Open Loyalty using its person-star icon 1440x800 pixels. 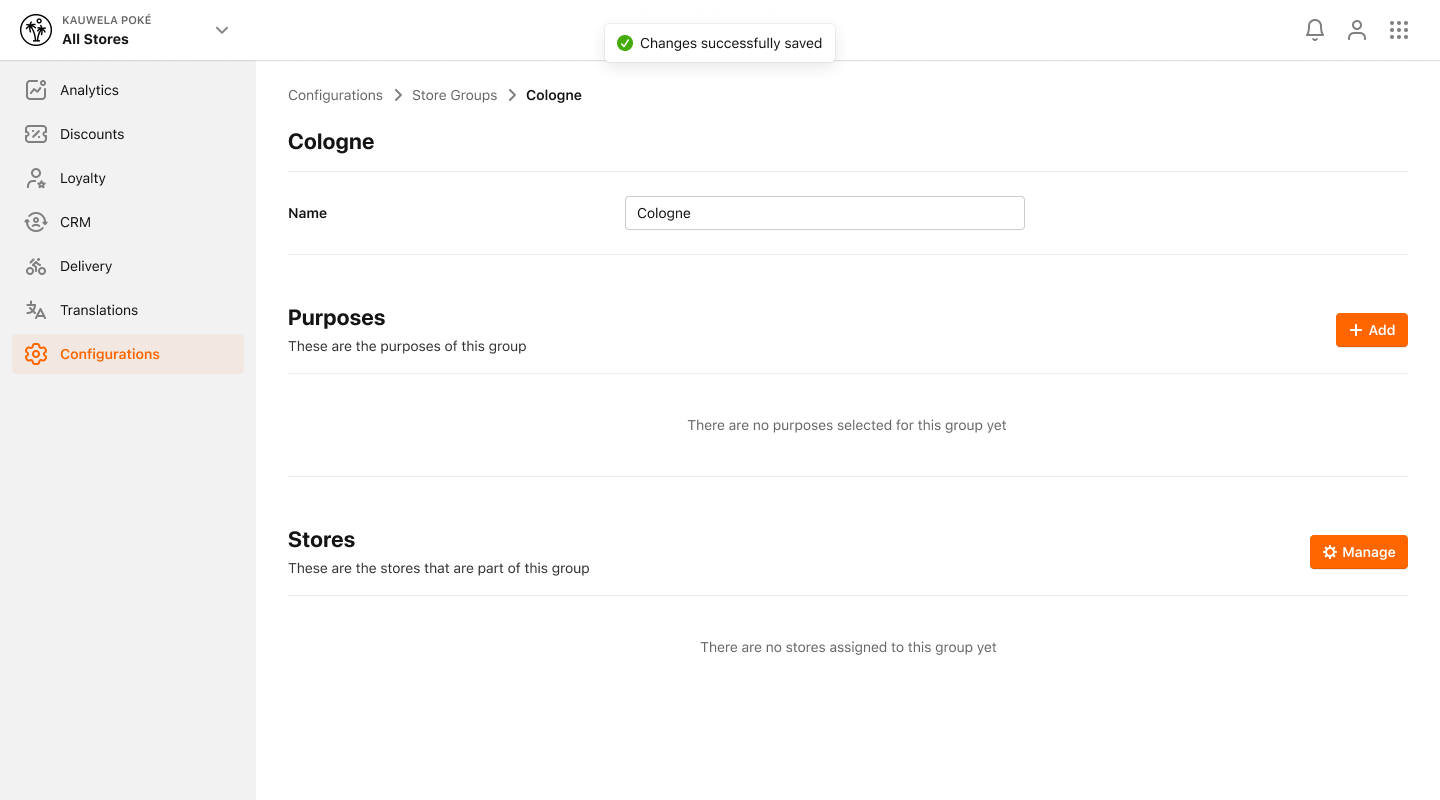(36, 178)
